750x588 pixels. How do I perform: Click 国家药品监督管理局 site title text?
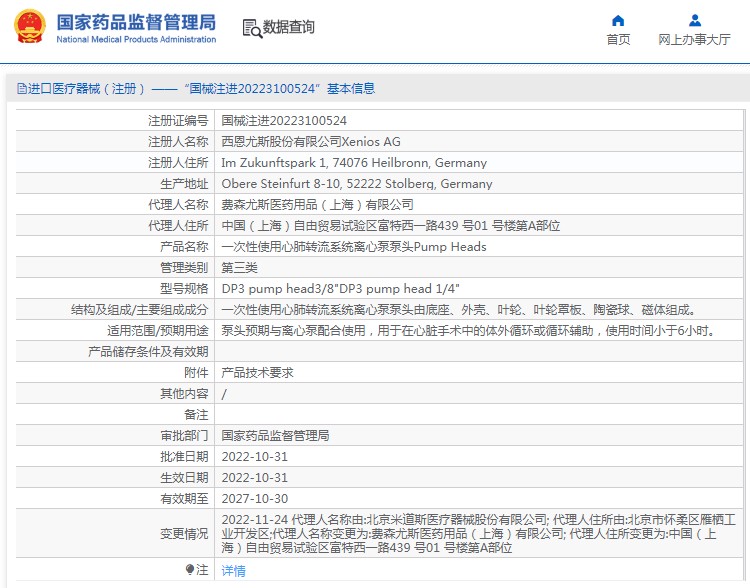coord(135,21)
